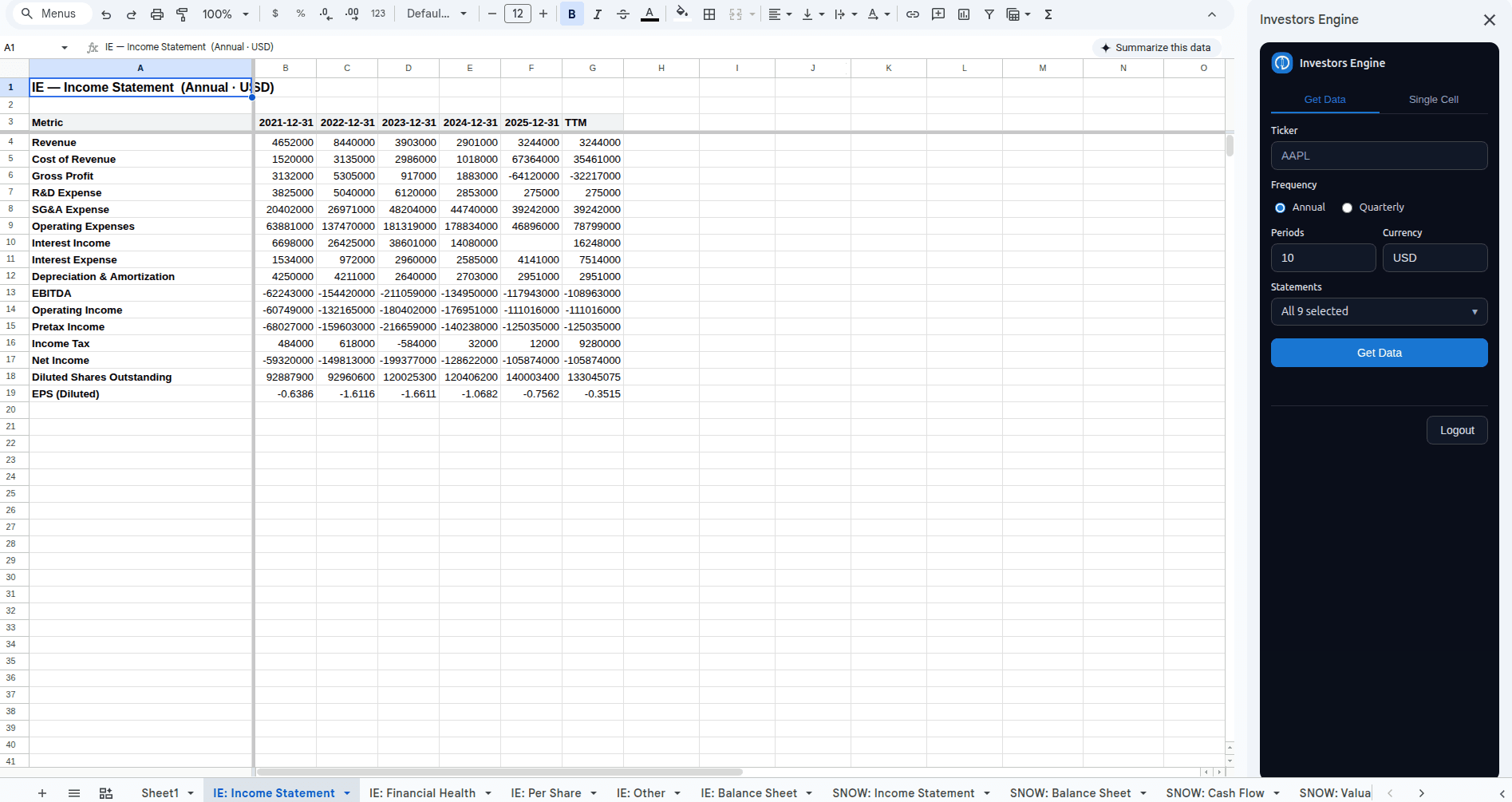This screenshot has height=802, width=1512.
Task: Insert a link
Action: tap(913, 14)
